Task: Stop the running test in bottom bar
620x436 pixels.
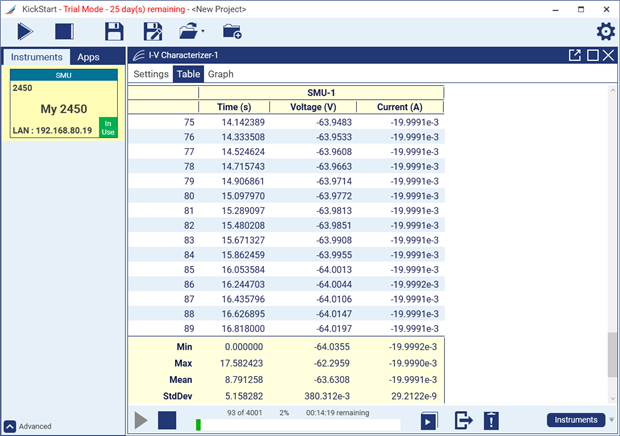Action: pos(167,420)
